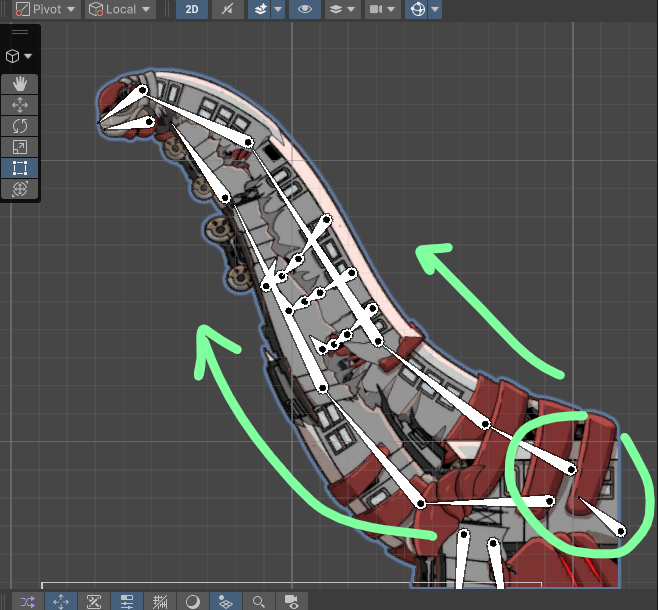Open the Local handle rotation dropdown
Image resolution: width=658 pixels, height=610 pixels.
pos(120,9)
